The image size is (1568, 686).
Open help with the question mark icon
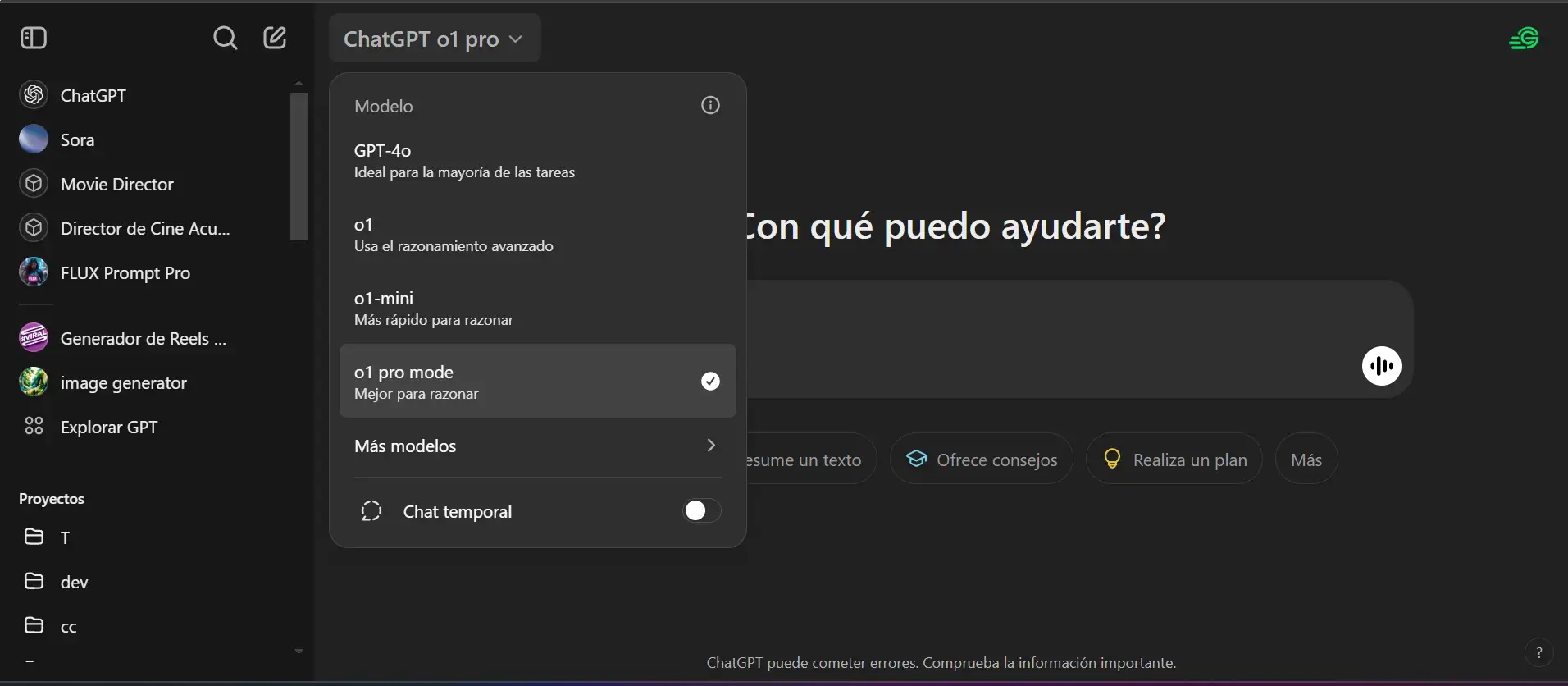(1538, 653)
